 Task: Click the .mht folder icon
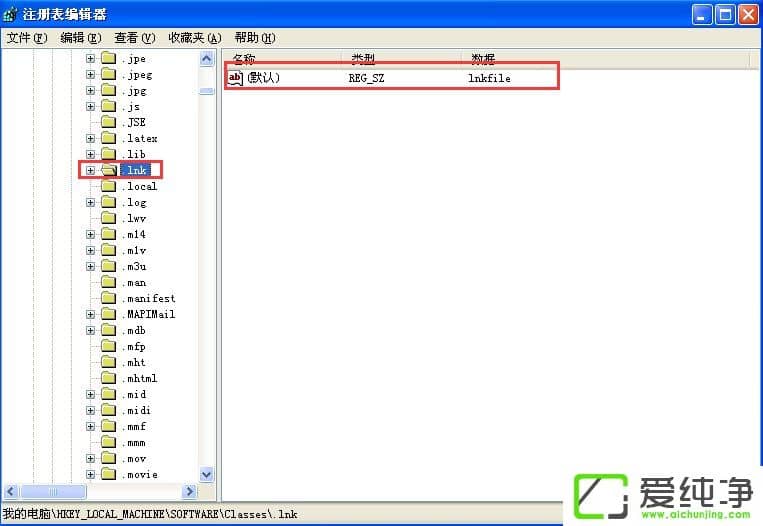109,363
